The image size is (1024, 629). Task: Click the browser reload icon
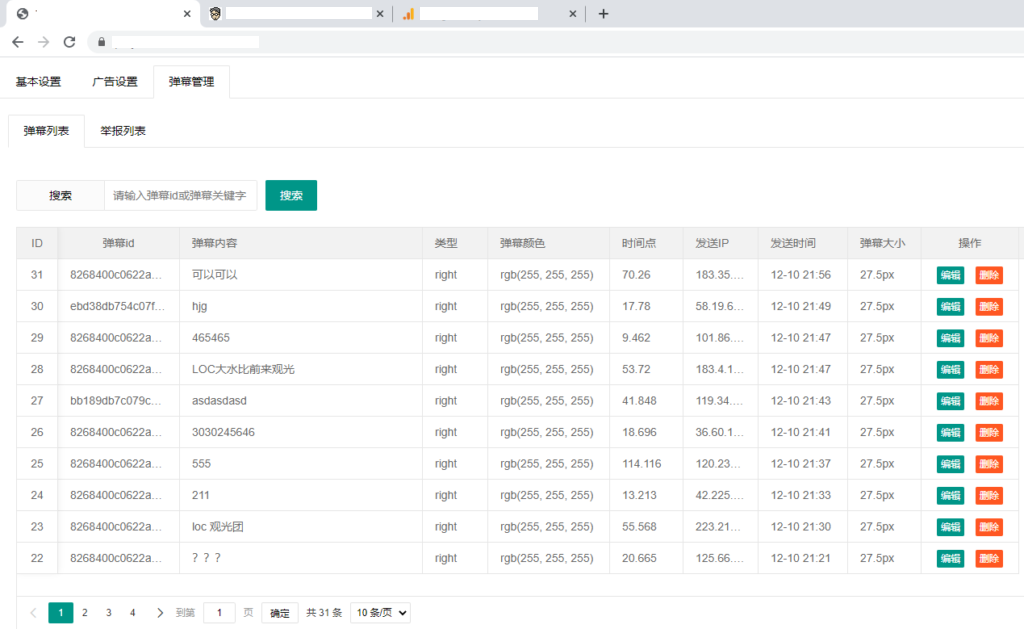click(69, 42)
